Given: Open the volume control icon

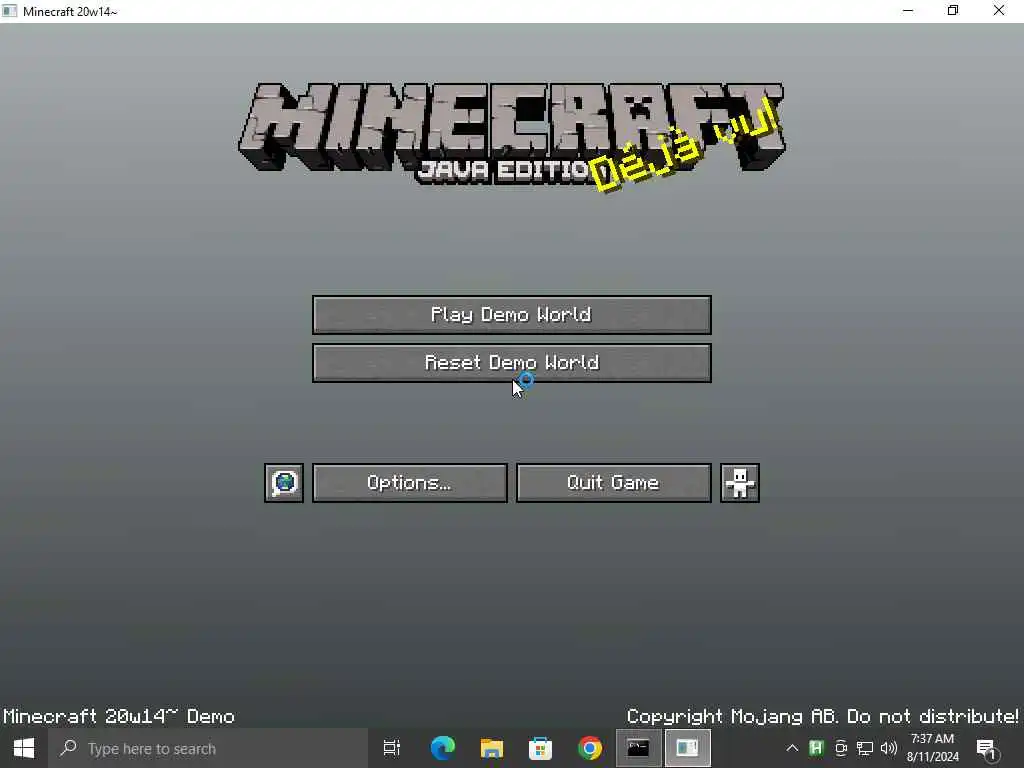Looking at the screenshot, I should pos(889,748).
